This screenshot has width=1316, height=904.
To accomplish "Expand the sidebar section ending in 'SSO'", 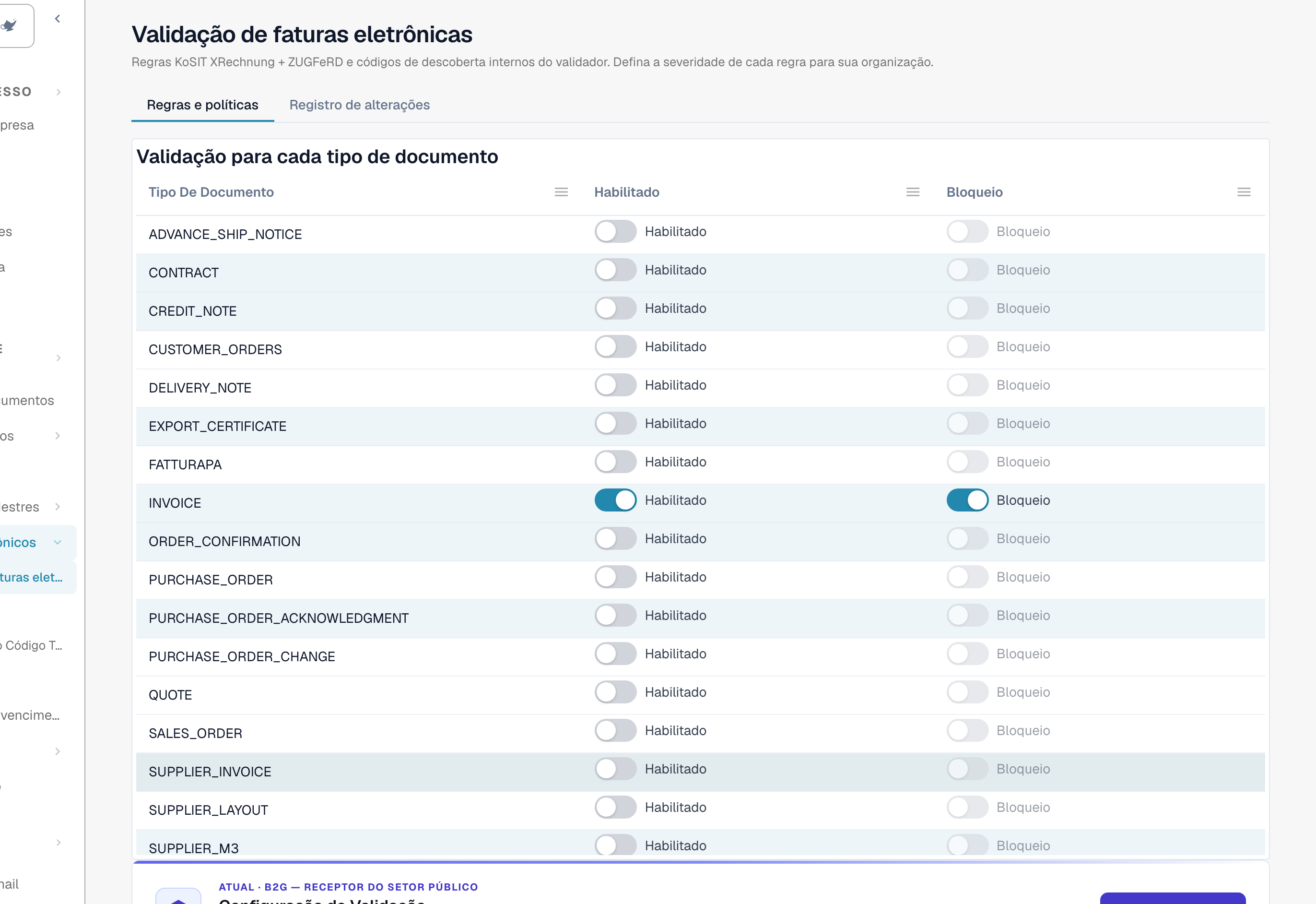I will pos(58,92).
